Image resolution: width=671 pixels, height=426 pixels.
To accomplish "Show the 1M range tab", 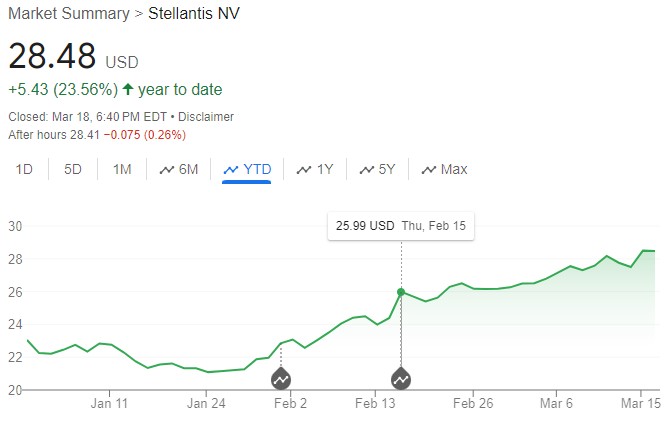I will click(122, 170).
